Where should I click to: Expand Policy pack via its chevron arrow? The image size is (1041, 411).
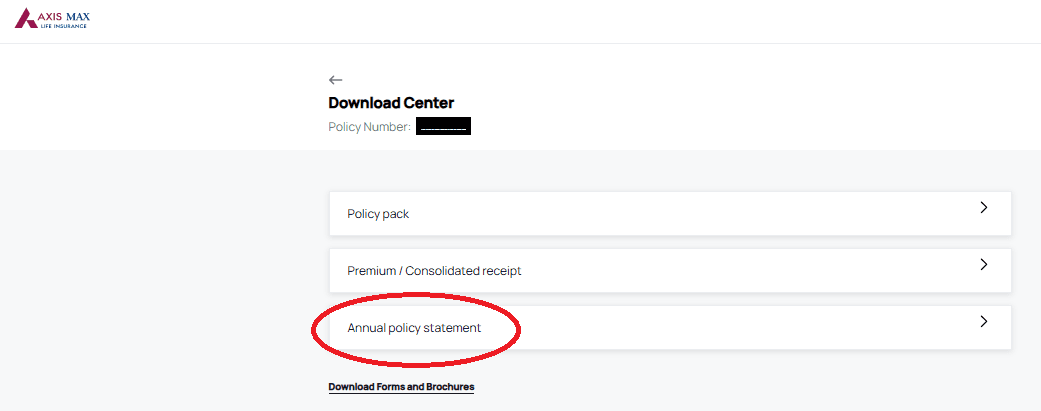tap(984, 207)
